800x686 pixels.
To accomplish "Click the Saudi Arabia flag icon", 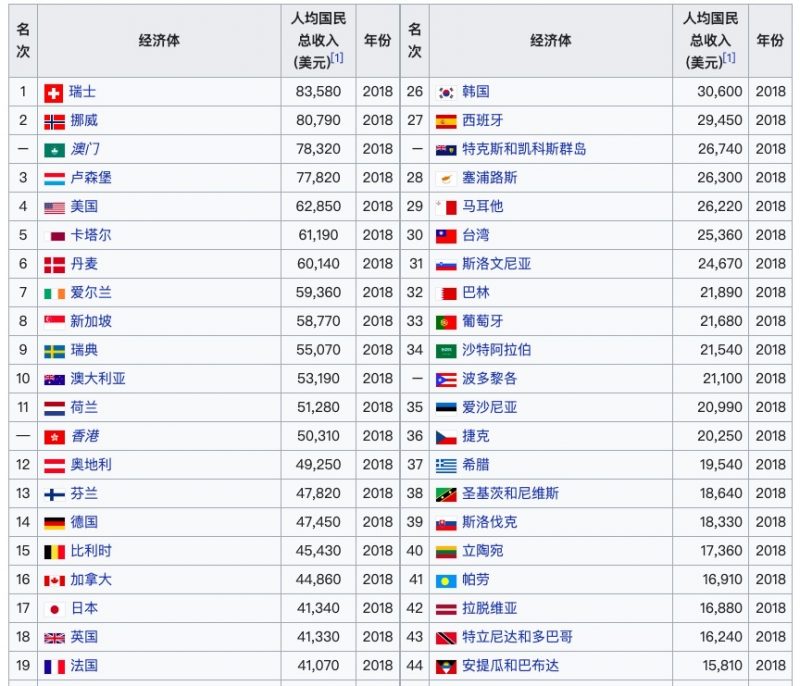I will [x=446, y=351].
